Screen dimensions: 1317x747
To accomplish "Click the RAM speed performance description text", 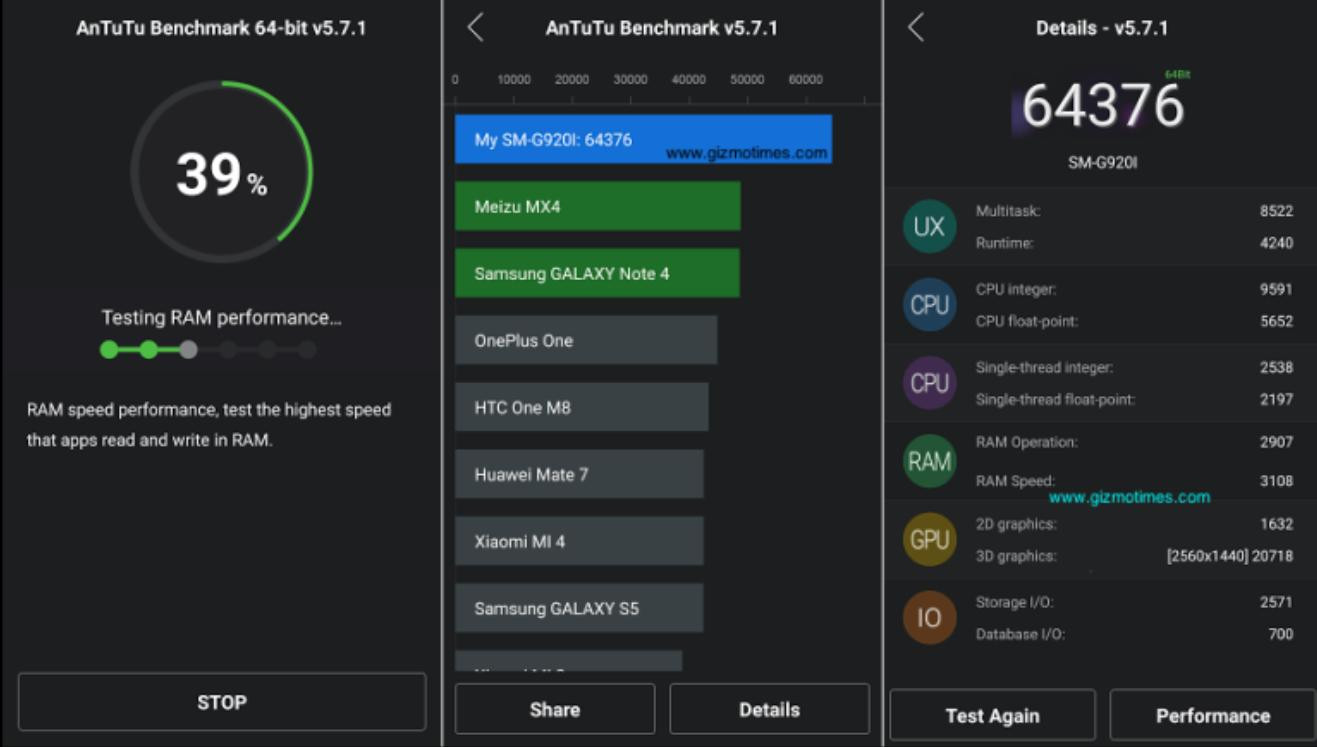I will [209, 424].
